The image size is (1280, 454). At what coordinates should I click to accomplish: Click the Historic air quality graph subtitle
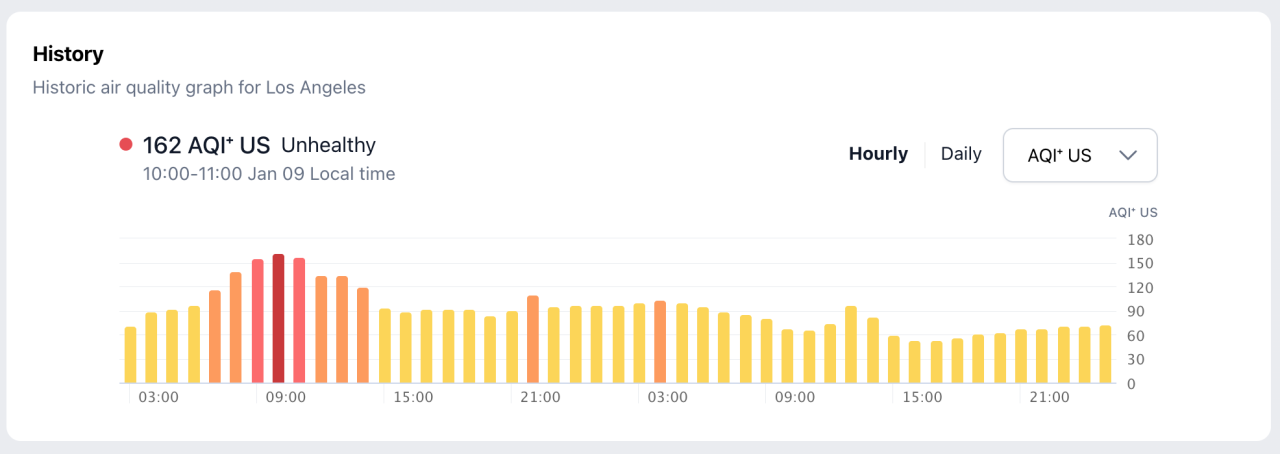point(199,87)
